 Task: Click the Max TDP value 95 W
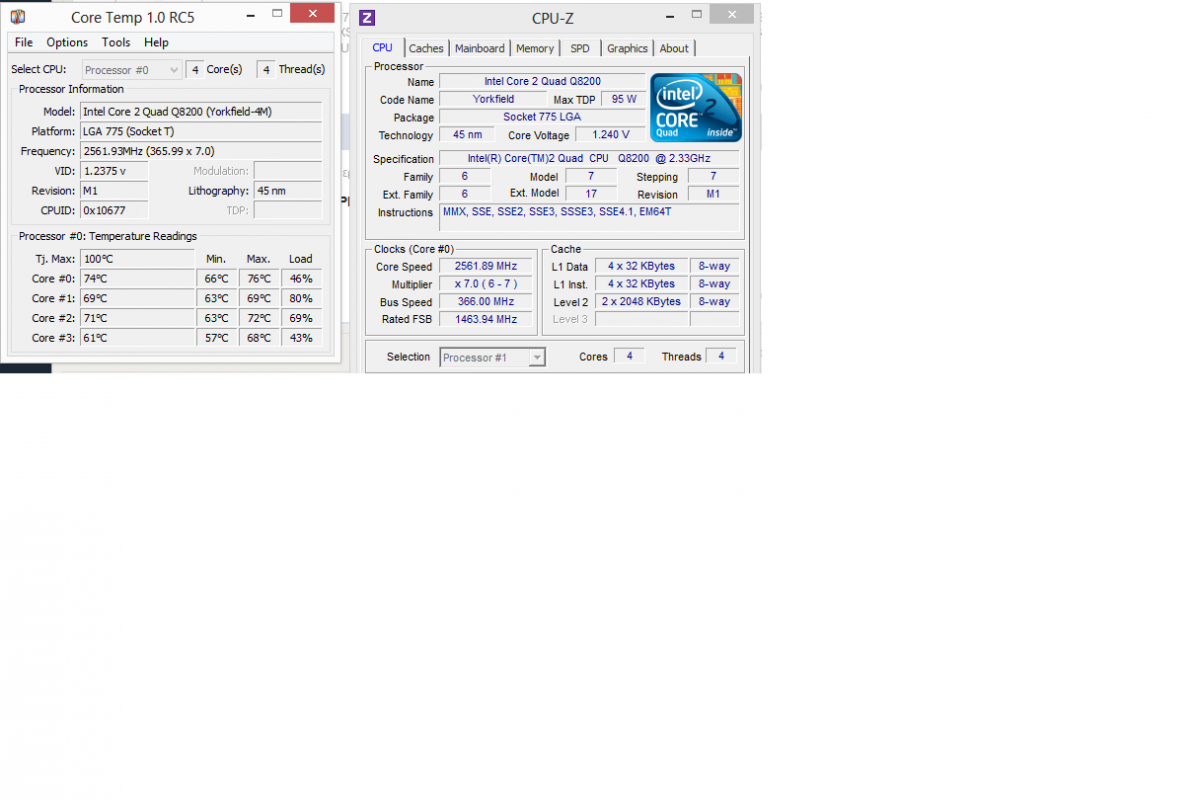pos(623,99)
